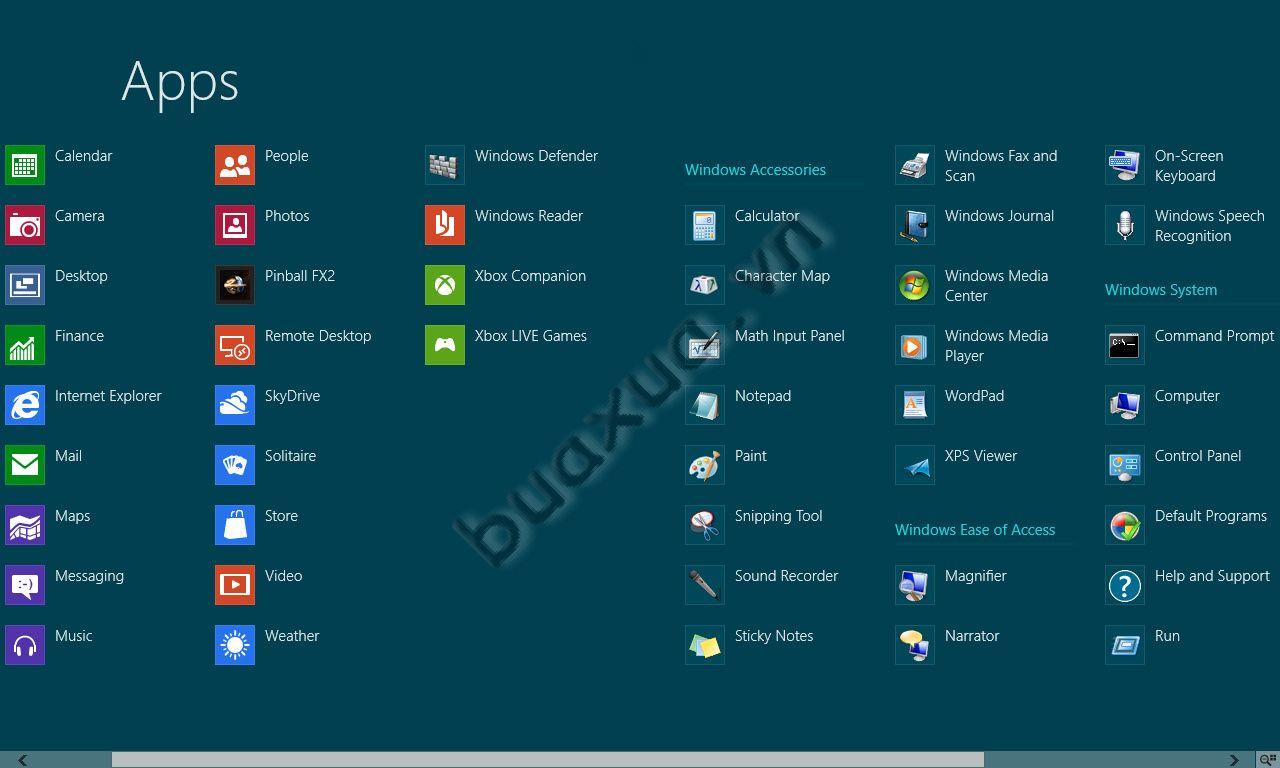Start Pinball FX2 game icon
The image size is (1280, 768).
[235, 285]
